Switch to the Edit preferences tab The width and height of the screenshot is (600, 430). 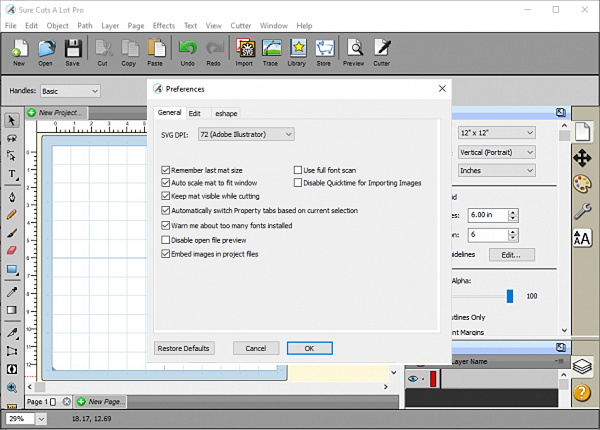[195, 114]
